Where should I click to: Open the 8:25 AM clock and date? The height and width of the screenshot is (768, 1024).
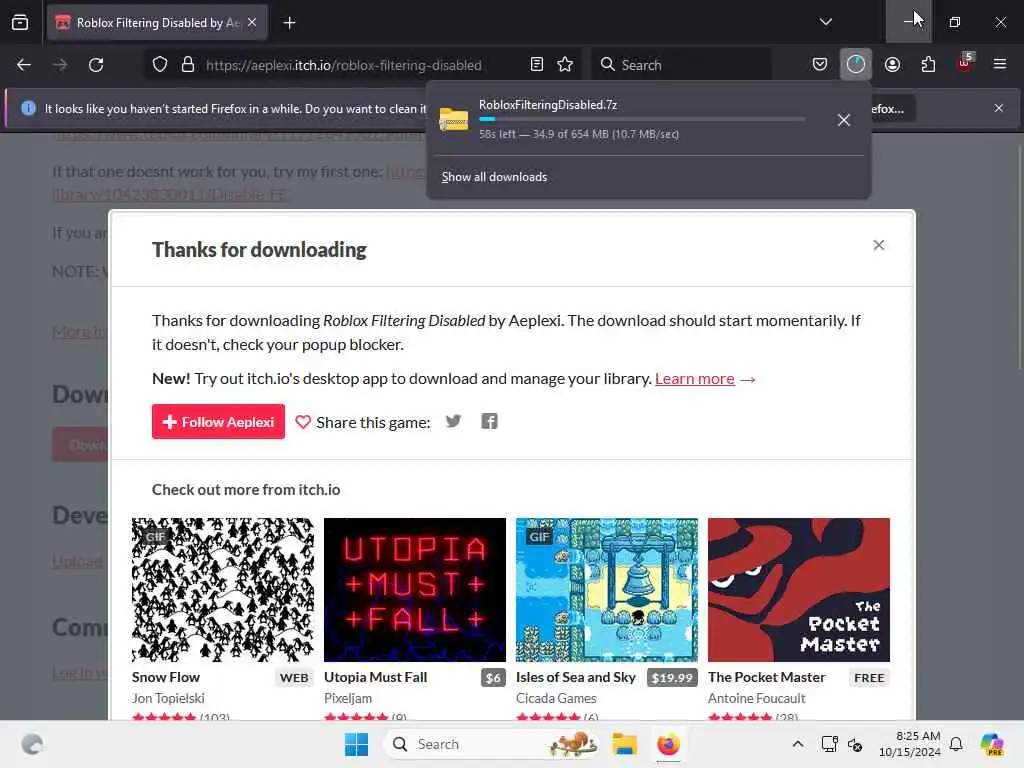[910, 744]
